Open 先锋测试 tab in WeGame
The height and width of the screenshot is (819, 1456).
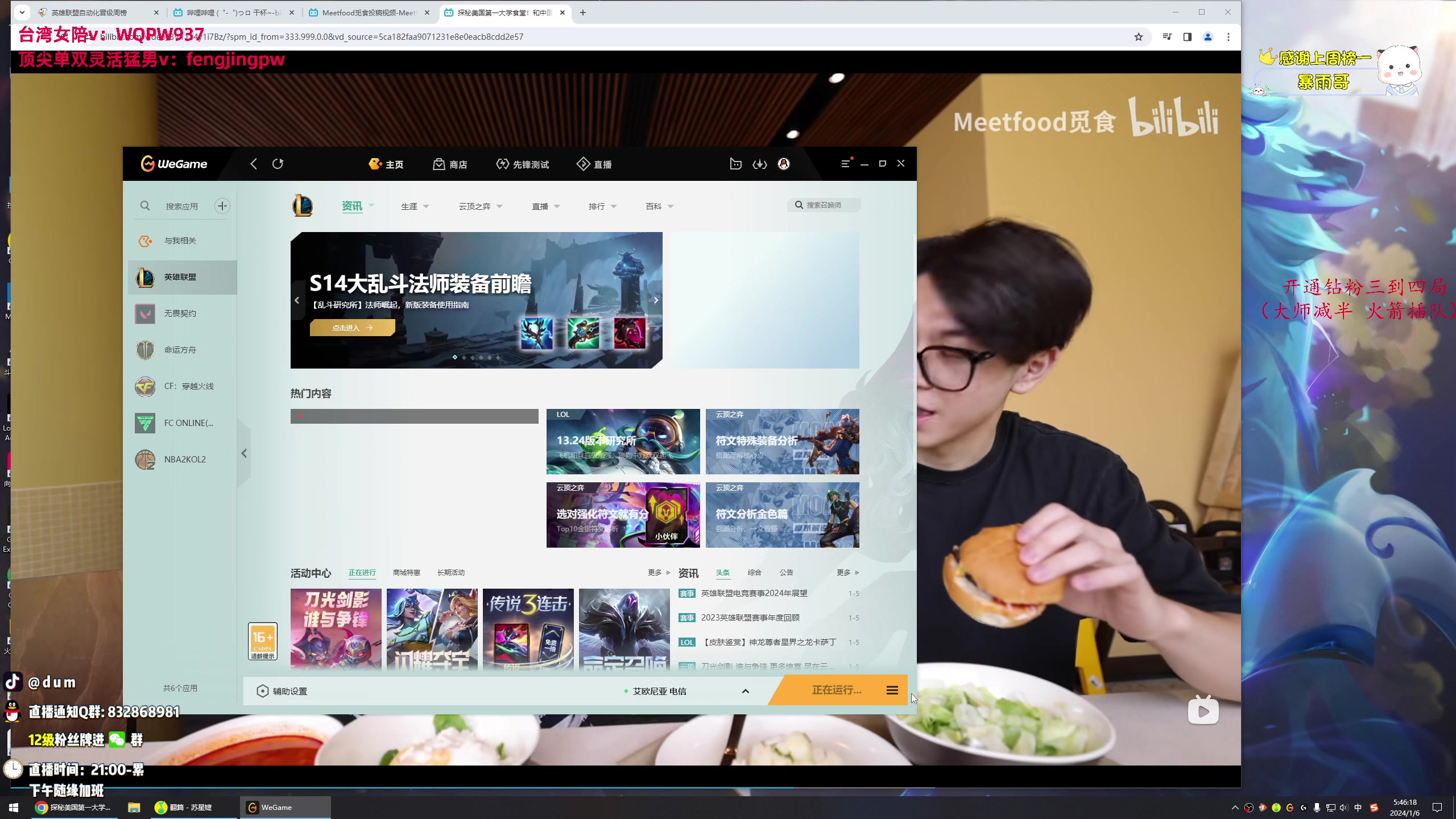(x=522, y=164)
